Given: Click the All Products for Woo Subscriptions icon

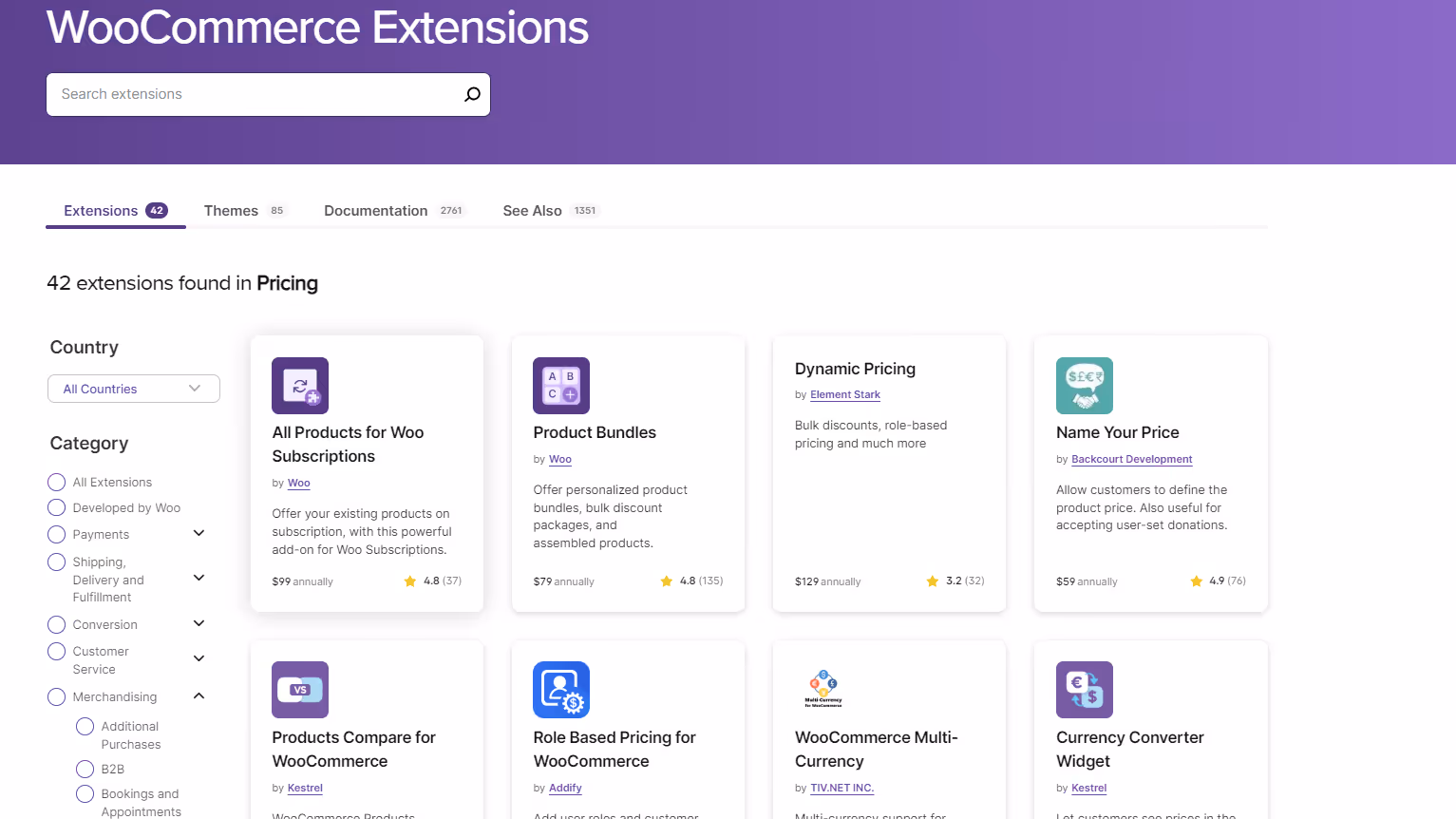Looking at the screenshot, I should 299,386.
